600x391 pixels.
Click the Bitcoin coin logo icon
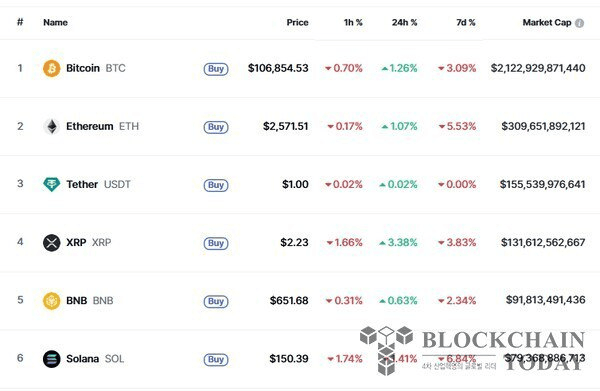click(x=51, y=68)
